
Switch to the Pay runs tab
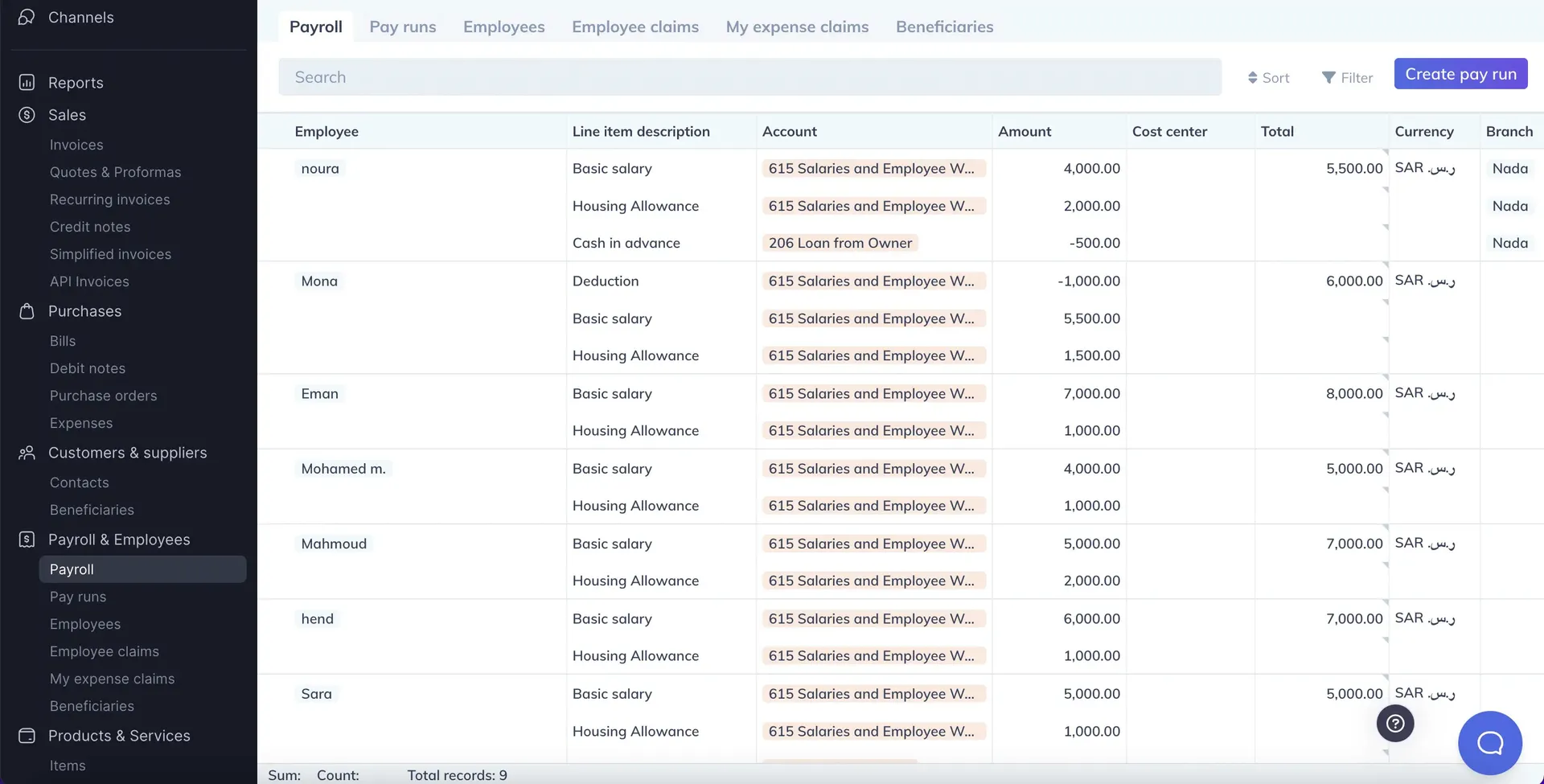click(x=403, y=27)
